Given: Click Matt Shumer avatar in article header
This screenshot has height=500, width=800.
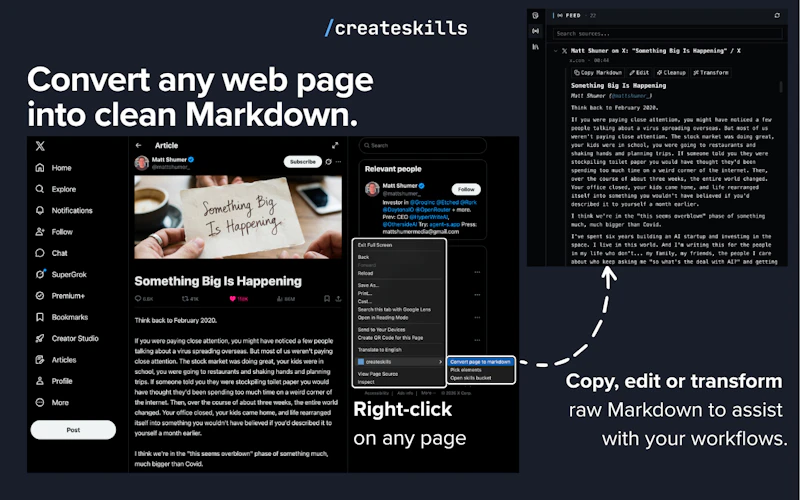Looking at the screenshot, I should pyautogui.click(x=141, y=162).
